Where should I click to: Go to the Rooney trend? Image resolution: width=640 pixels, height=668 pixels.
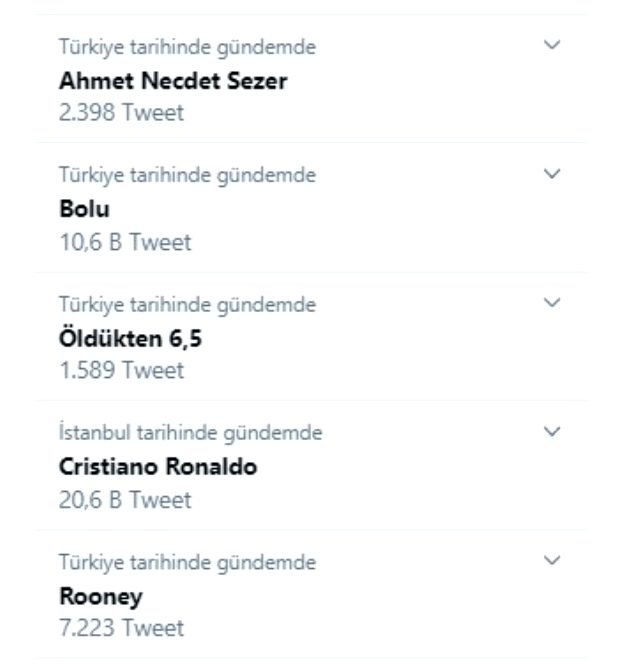pos(101,597)
